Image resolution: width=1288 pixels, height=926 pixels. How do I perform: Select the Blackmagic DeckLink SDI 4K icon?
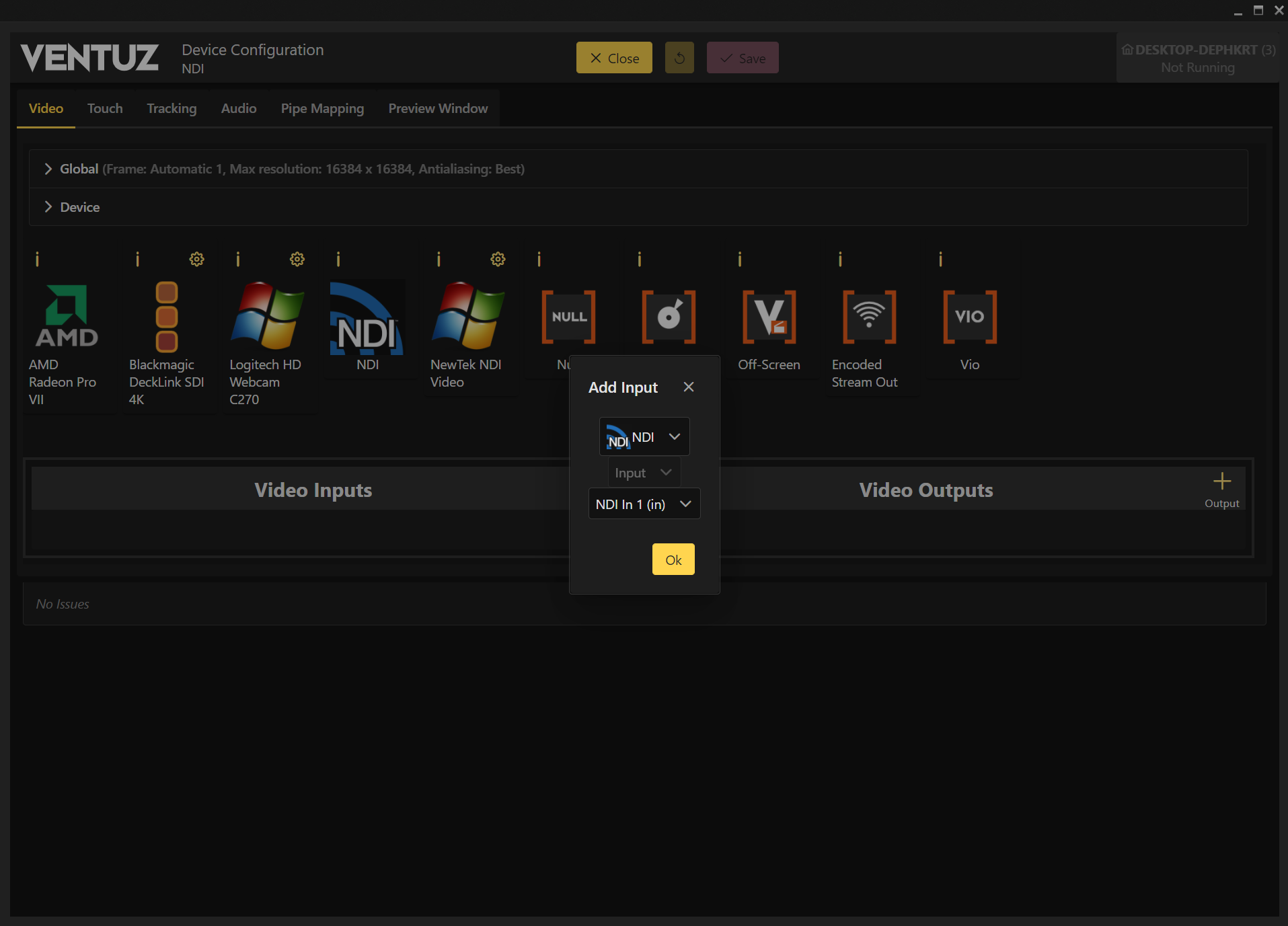click(167, 316)
